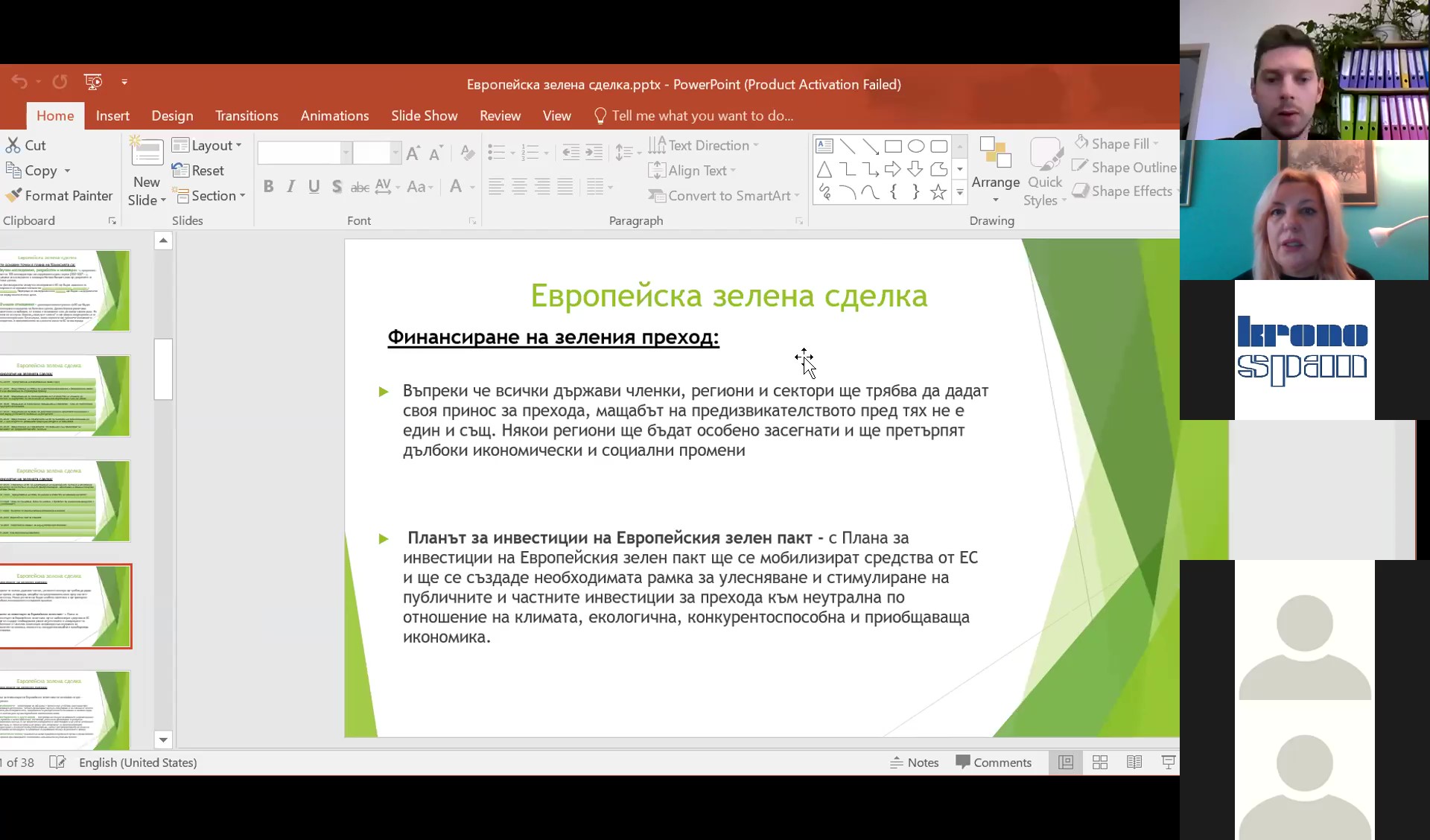
Task: Click the Start From Beginning quick-access icon
Action: click(93, 82)
